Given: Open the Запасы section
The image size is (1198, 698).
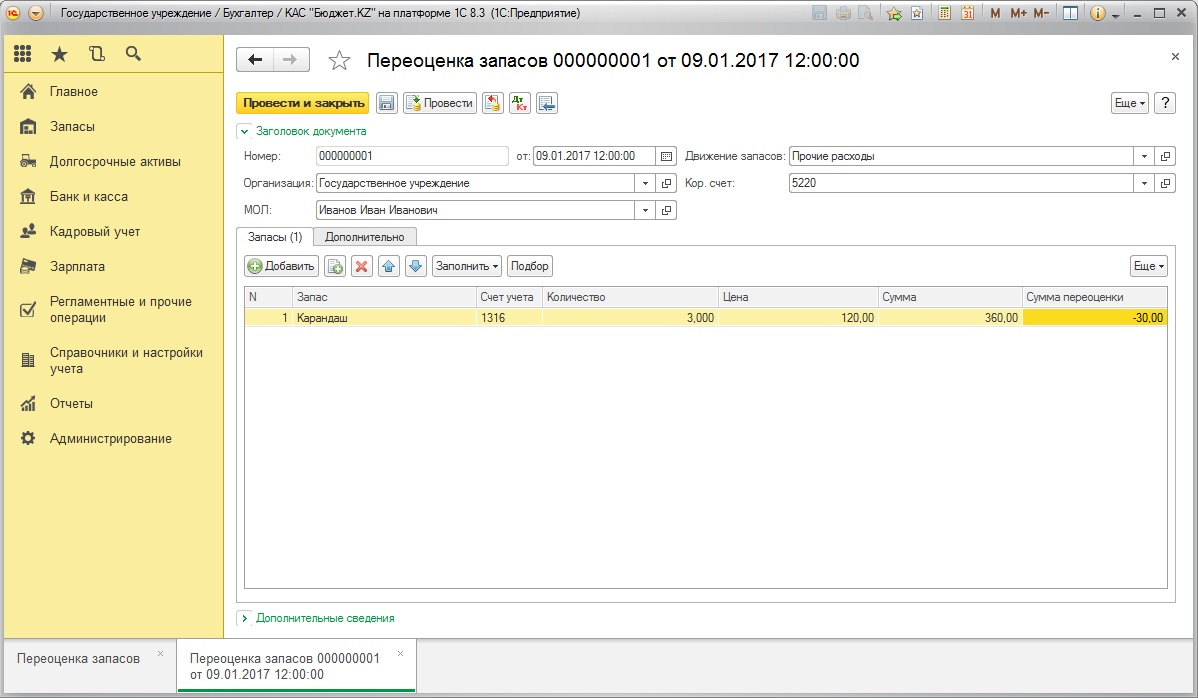Looking at the screenshot, I should [72, 127].
